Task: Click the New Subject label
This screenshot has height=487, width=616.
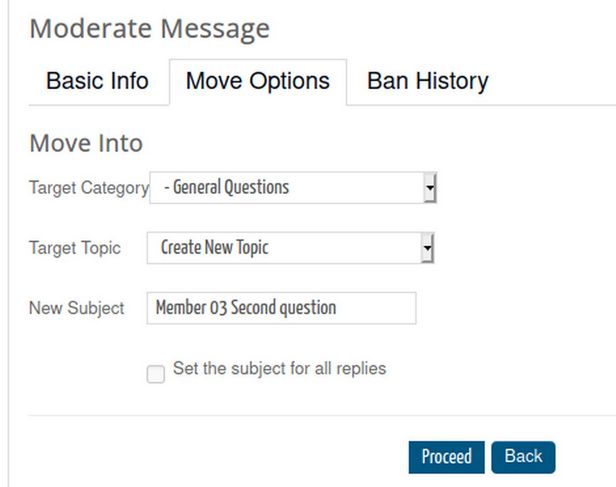Action: pos(77,308)
